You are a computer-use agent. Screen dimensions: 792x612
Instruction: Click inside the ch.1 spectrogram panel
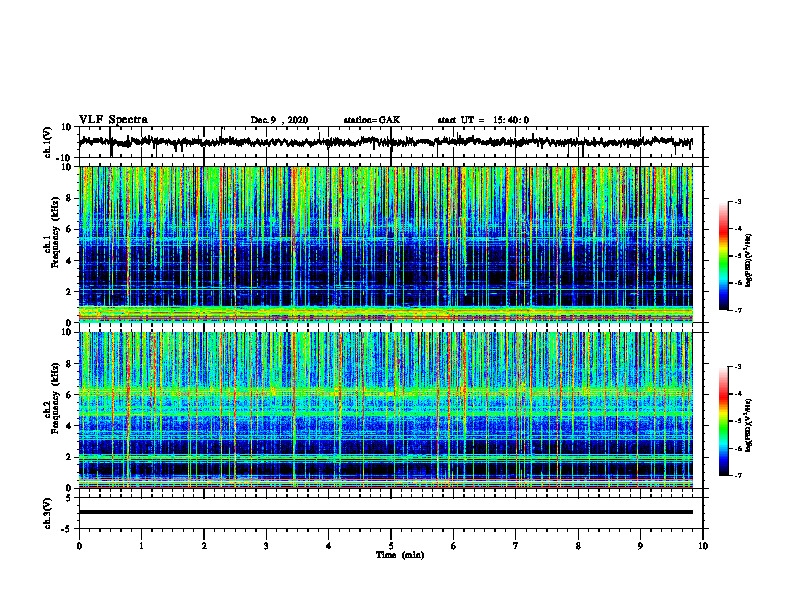385,244
